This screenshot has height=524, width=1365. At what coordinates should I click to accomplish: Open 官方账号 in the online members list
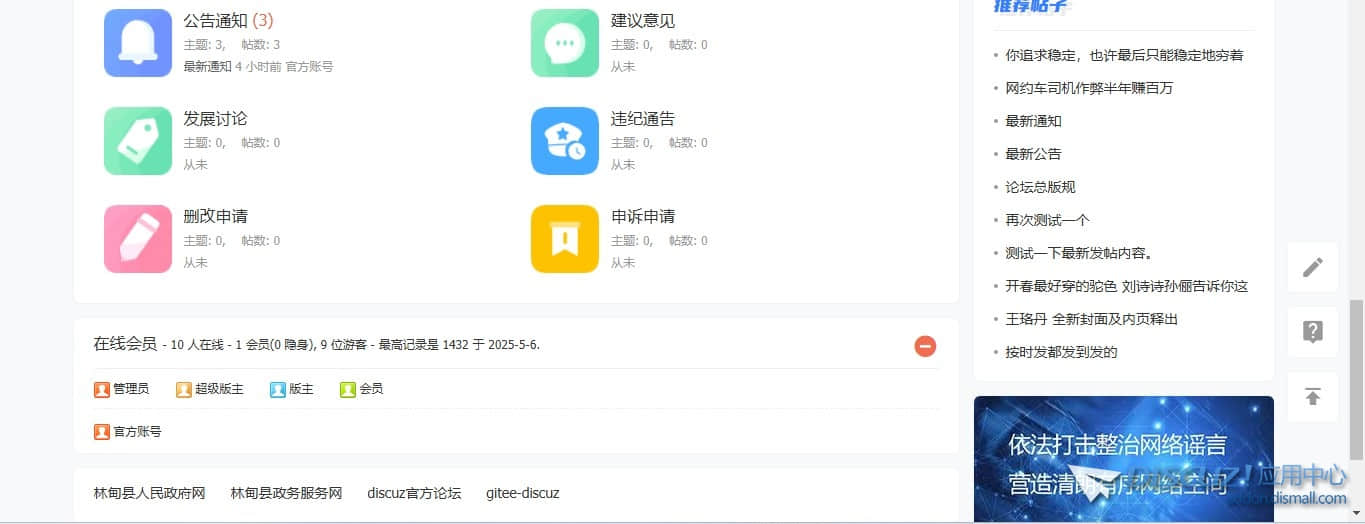click(137, 432)
